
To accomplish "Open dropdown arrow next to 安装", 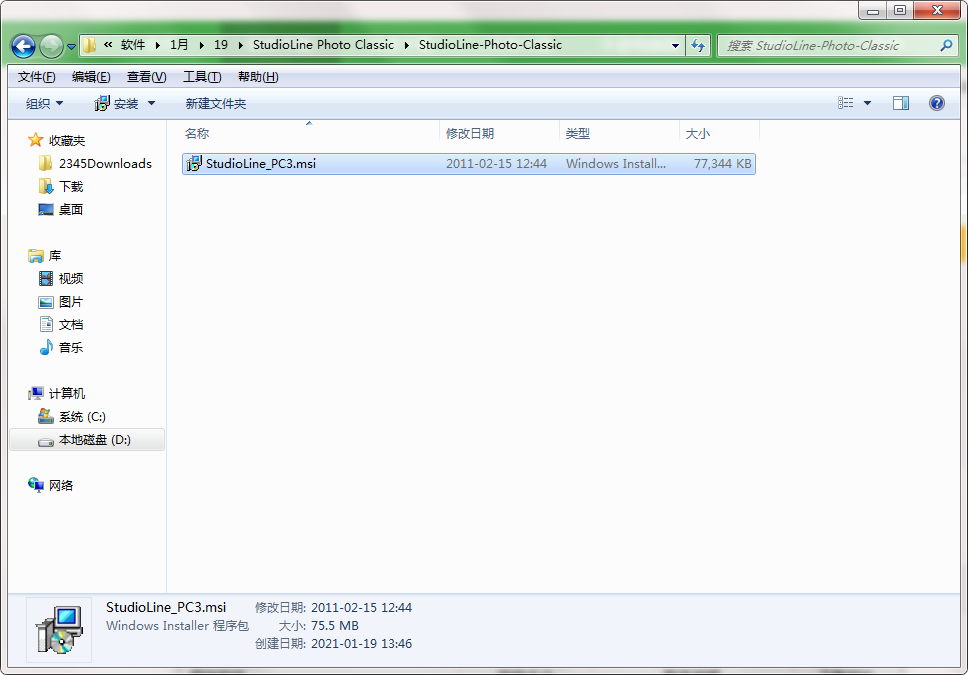I will [151, 103].
